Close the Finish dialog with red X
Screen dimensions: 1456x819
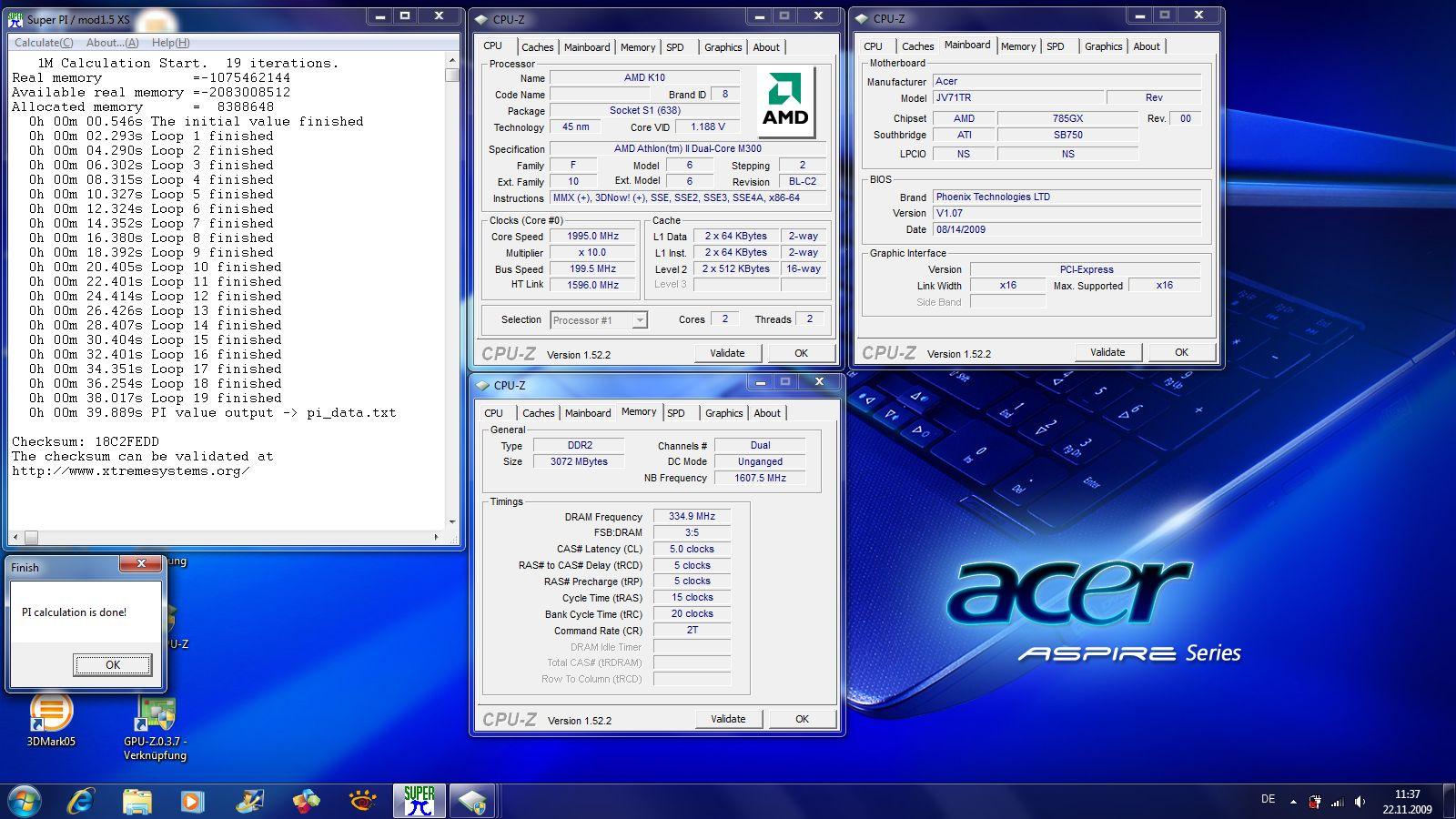[x=141, y=564]
